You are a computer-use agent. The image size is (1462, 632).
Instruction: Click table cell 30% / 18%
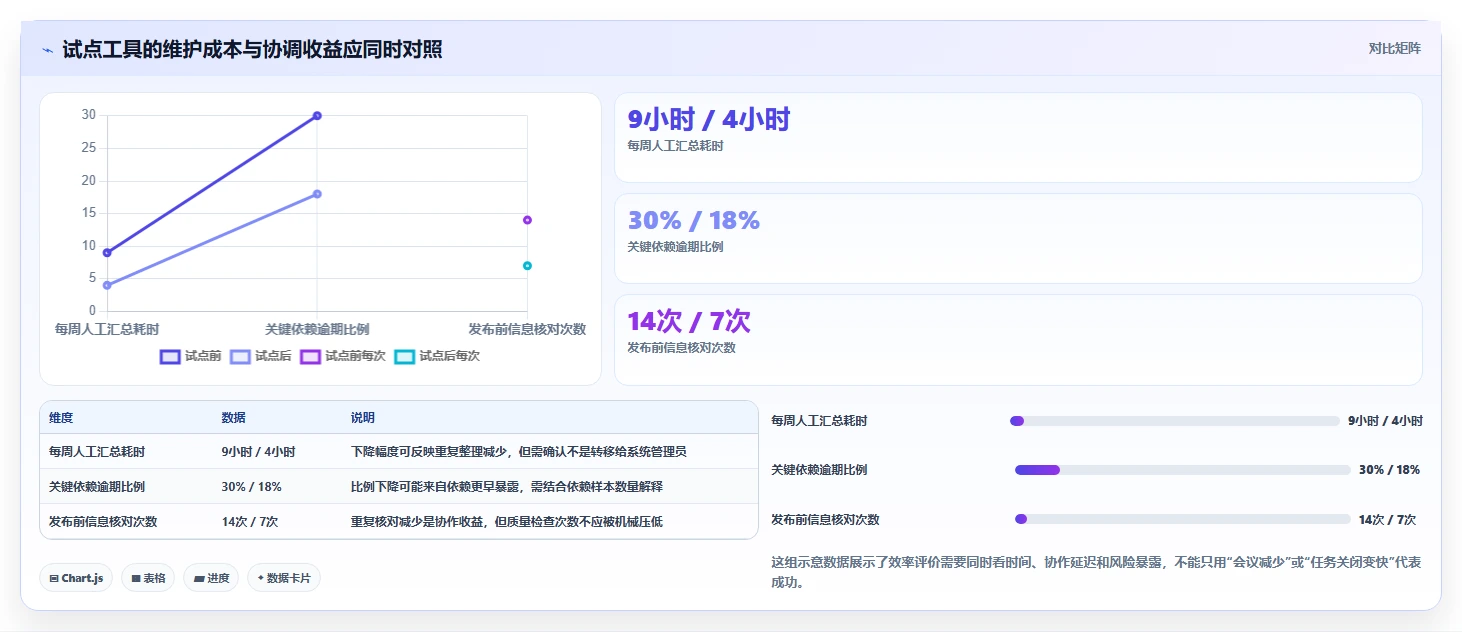point(251,487)
